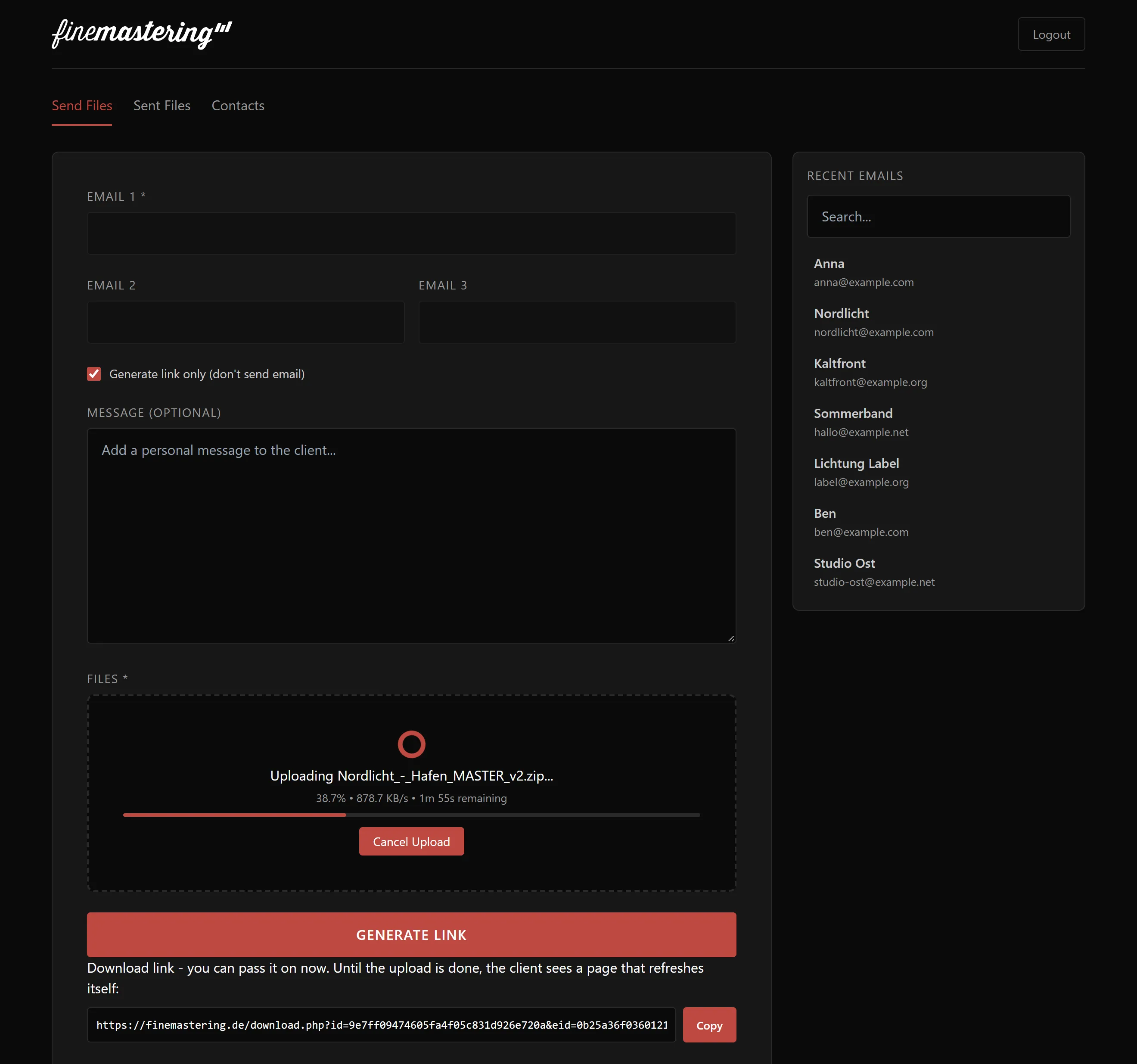
Task: Select the download link URL field
Action: (x=381, y=1024)
